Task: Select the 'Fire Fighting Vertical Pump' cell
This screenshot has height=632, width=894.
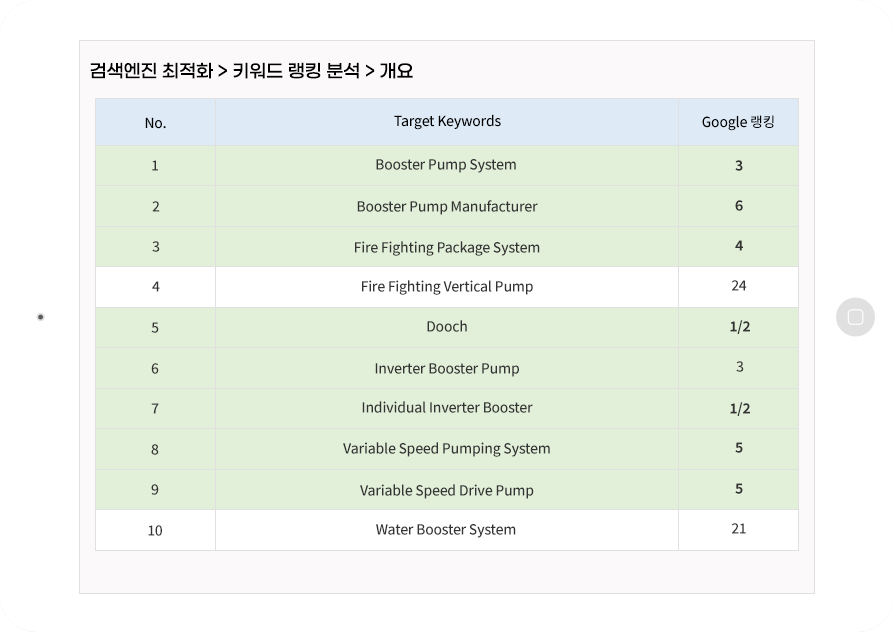Action: (447, 287)
